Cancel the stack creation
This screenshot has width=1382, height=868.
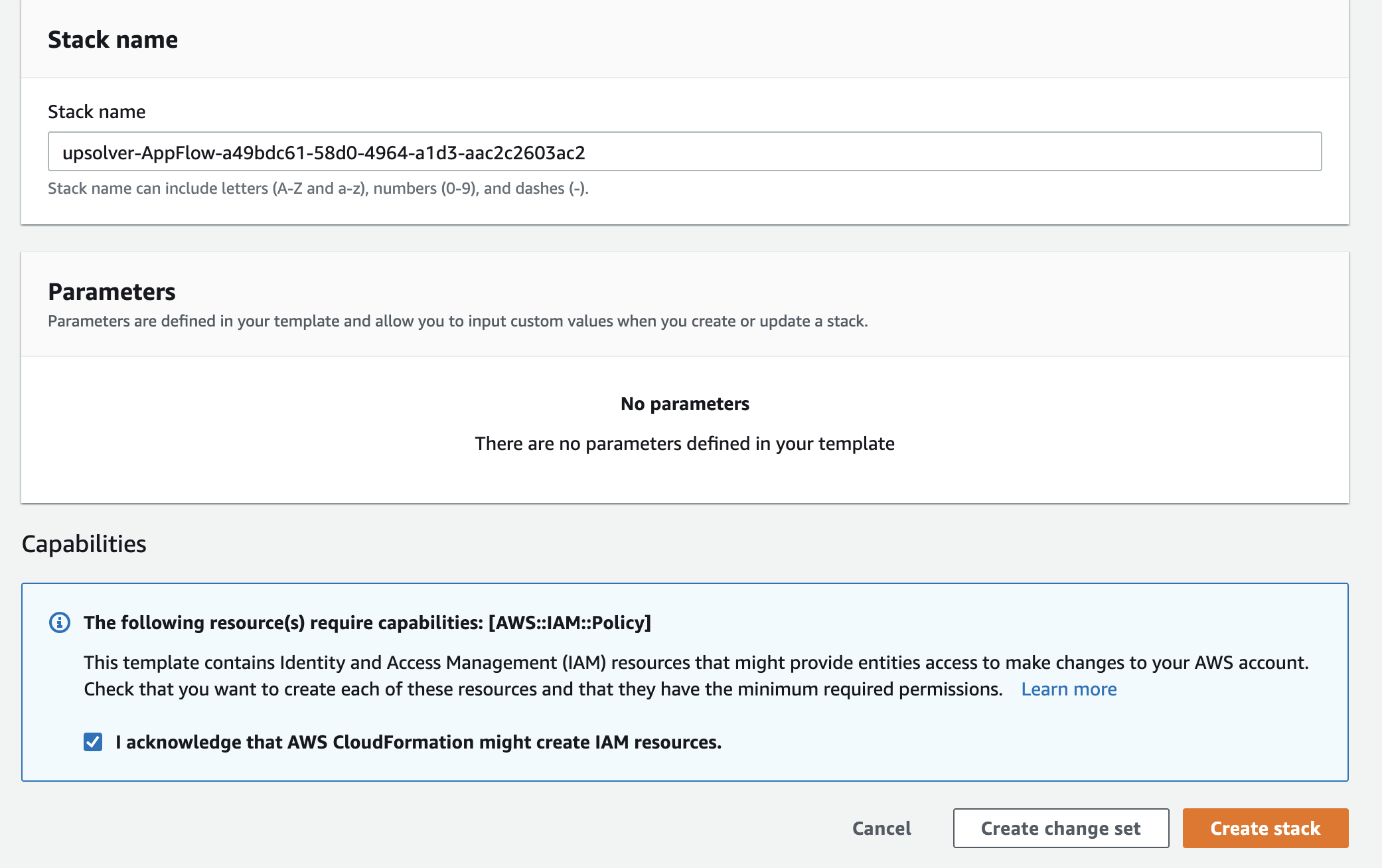882,828
